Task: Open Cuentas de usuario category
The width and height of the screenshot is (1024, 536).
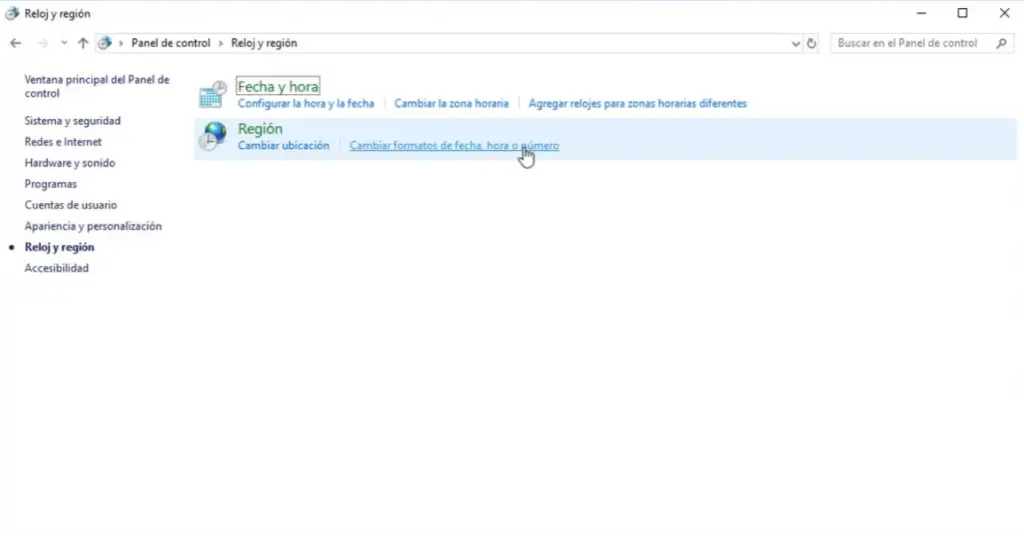Action: click(71, 205)
